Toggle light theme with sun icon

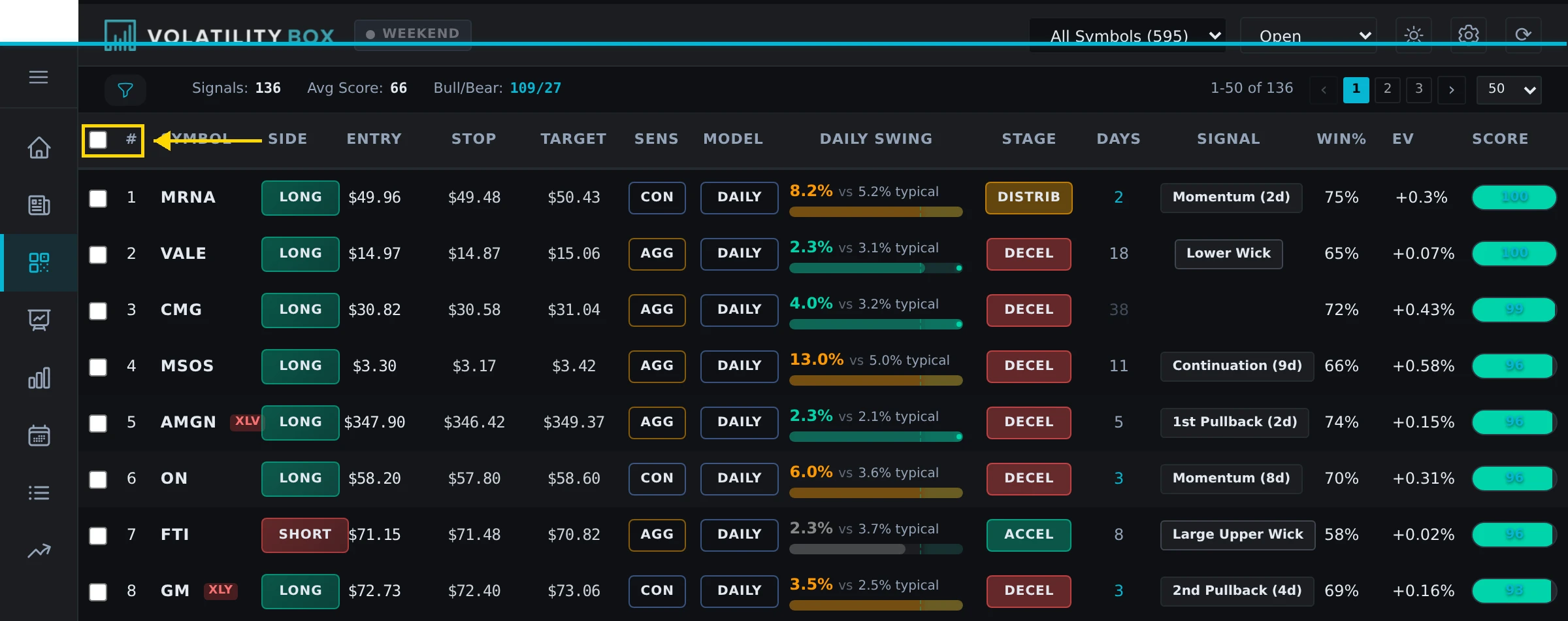click(x=1414, y=35)
